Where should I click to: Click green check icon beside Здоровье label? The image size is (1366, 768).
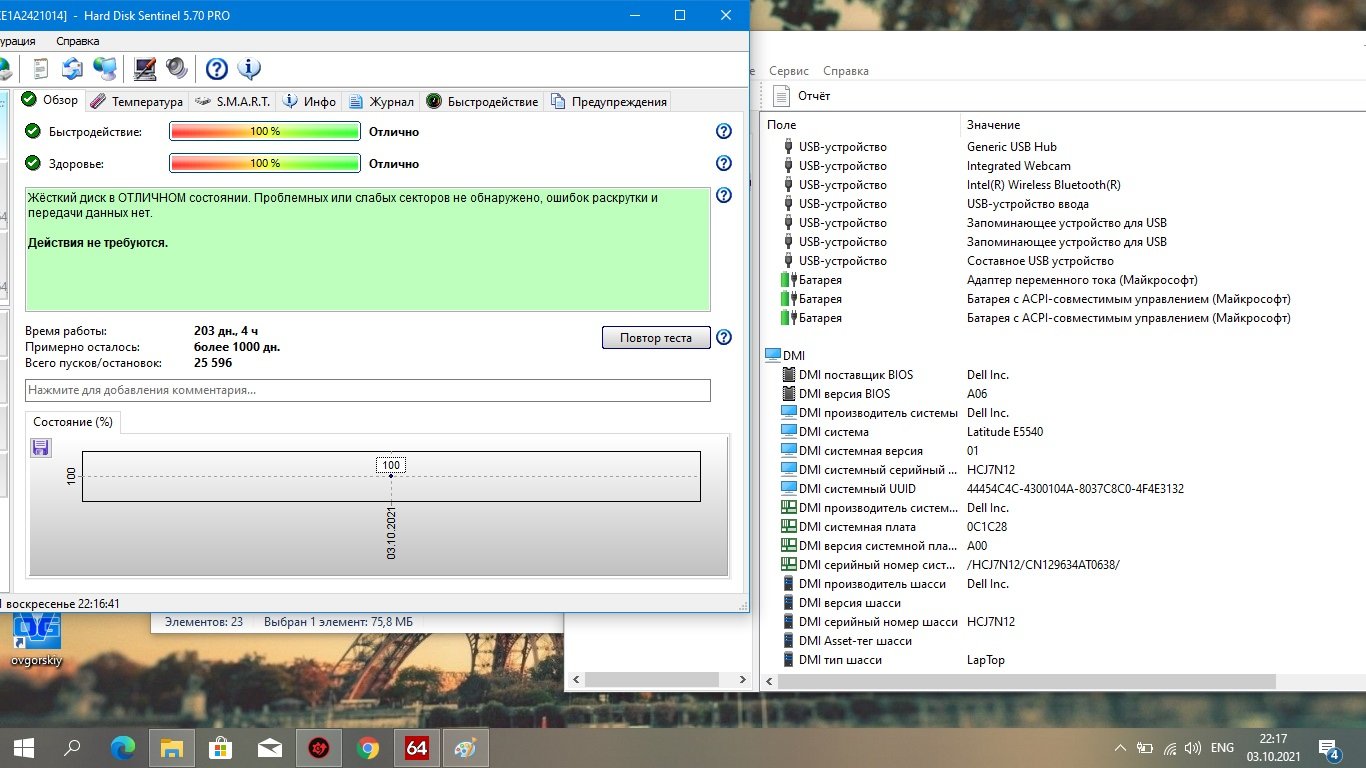[x=33, y=163]
